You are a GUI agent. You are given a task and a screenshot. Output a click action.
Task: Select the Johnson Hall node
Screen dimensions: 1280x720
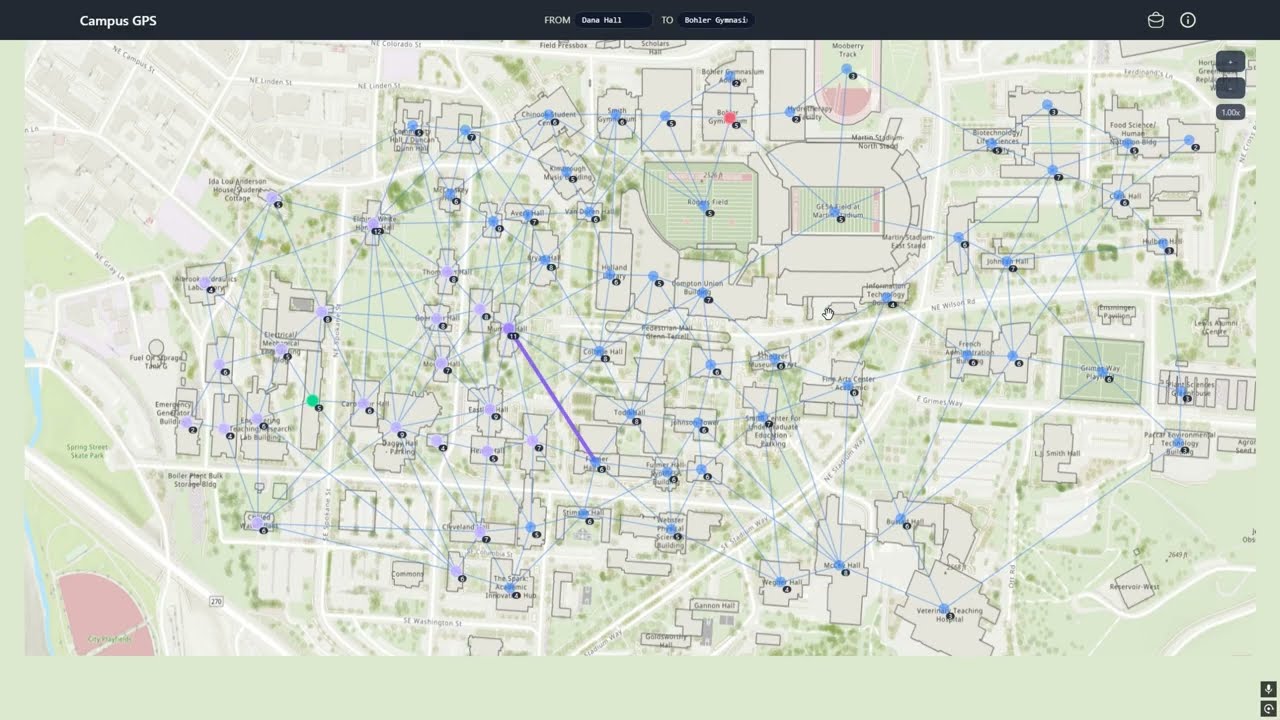coord(1008,261)
